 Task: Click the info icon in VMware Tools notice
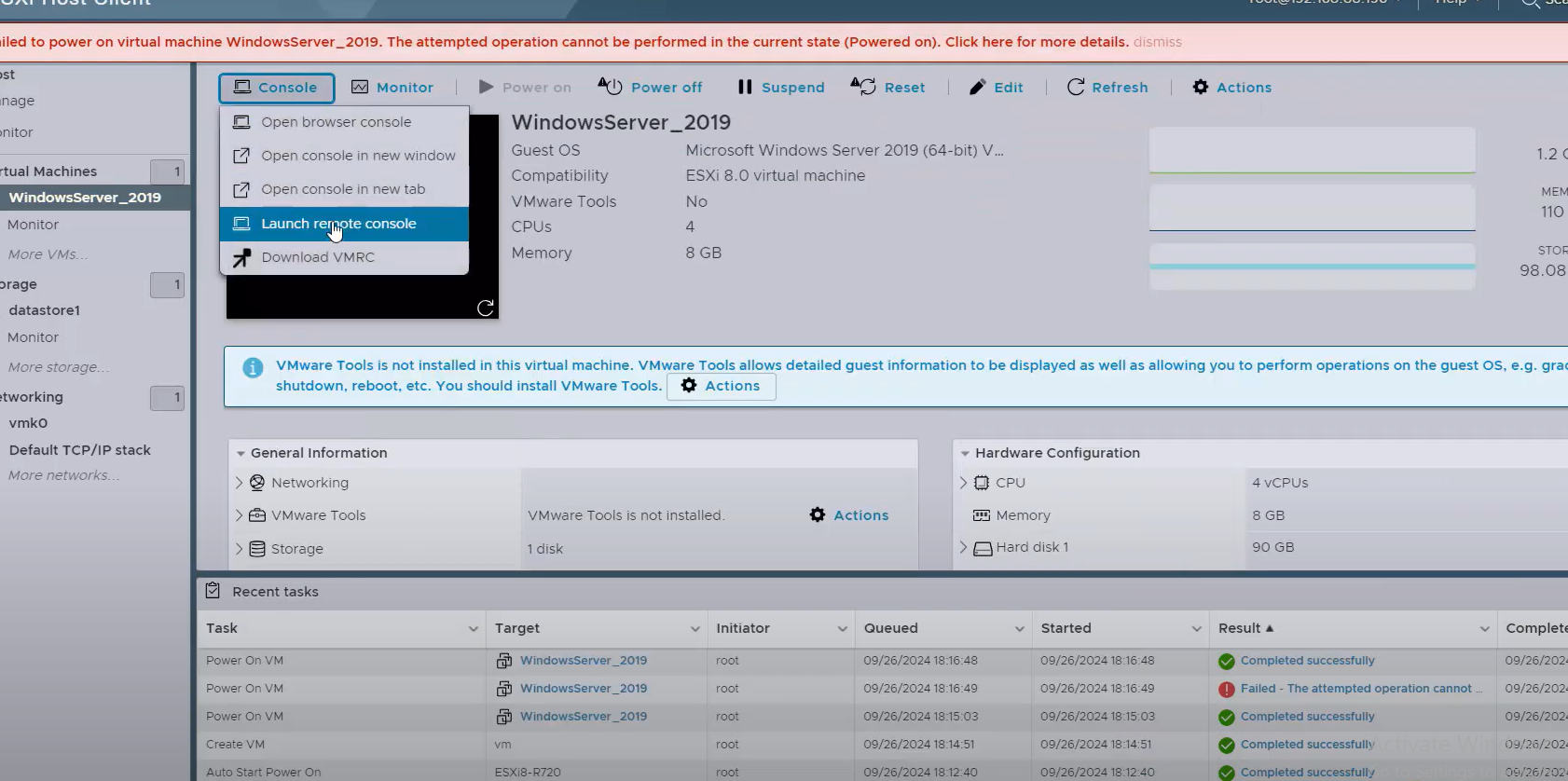click(x=253, y=367)
